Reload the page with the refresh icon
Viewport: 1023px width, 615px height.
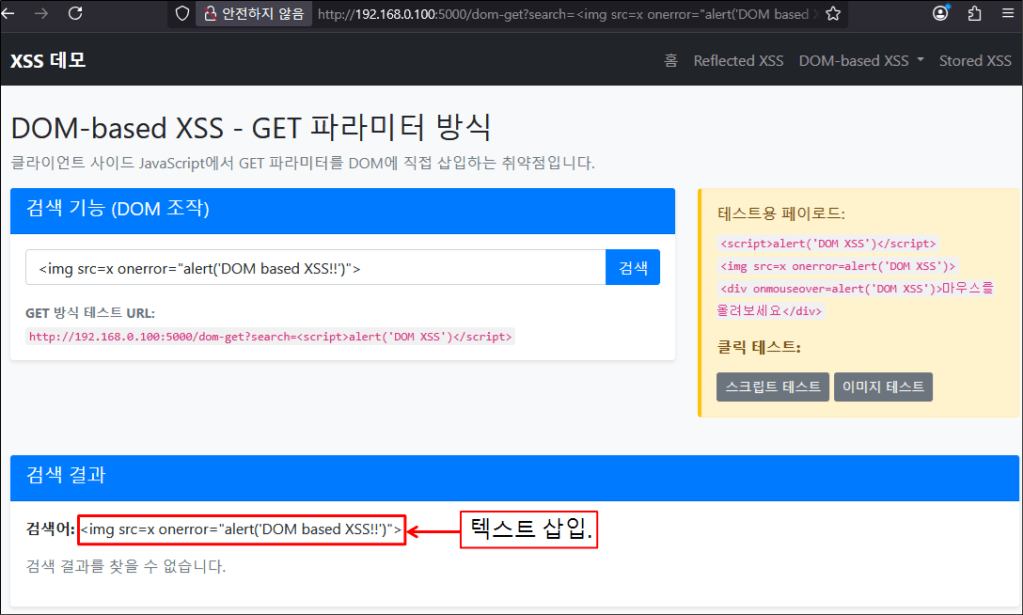pyautogui.click(x=75, y=14)
